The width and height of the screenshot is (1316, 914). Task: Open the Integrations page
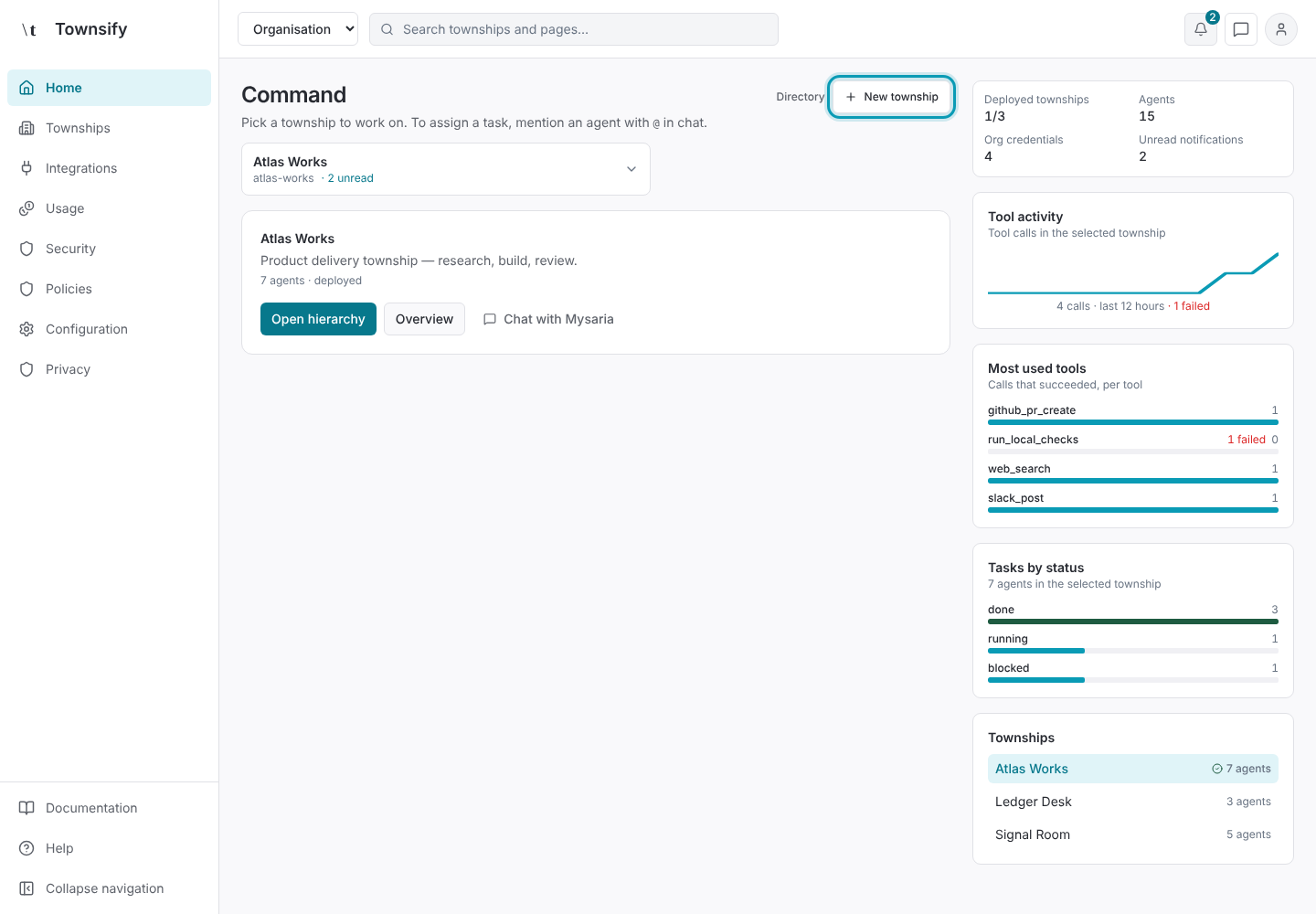(109, 168)
